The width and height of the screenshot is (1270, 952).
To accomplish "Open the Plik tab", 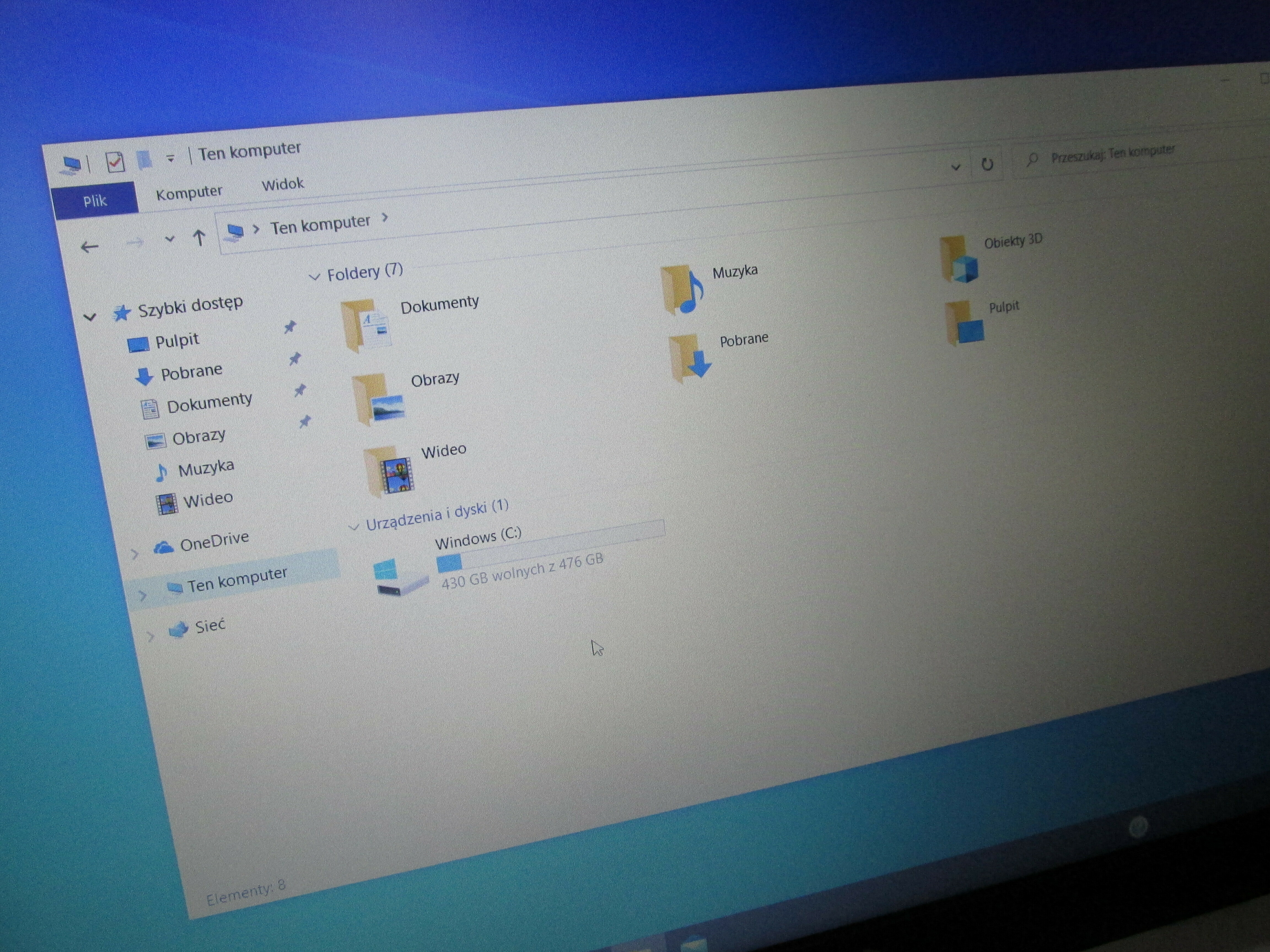I will coord(95,201).
